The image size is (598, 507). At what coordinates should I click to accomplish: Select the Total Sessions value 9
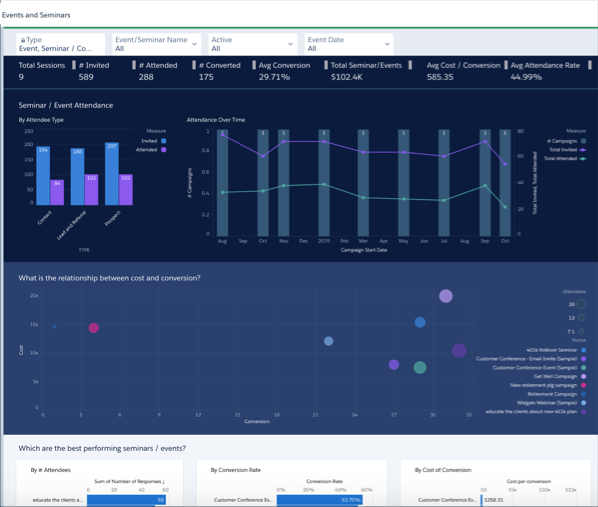point(21,77)
